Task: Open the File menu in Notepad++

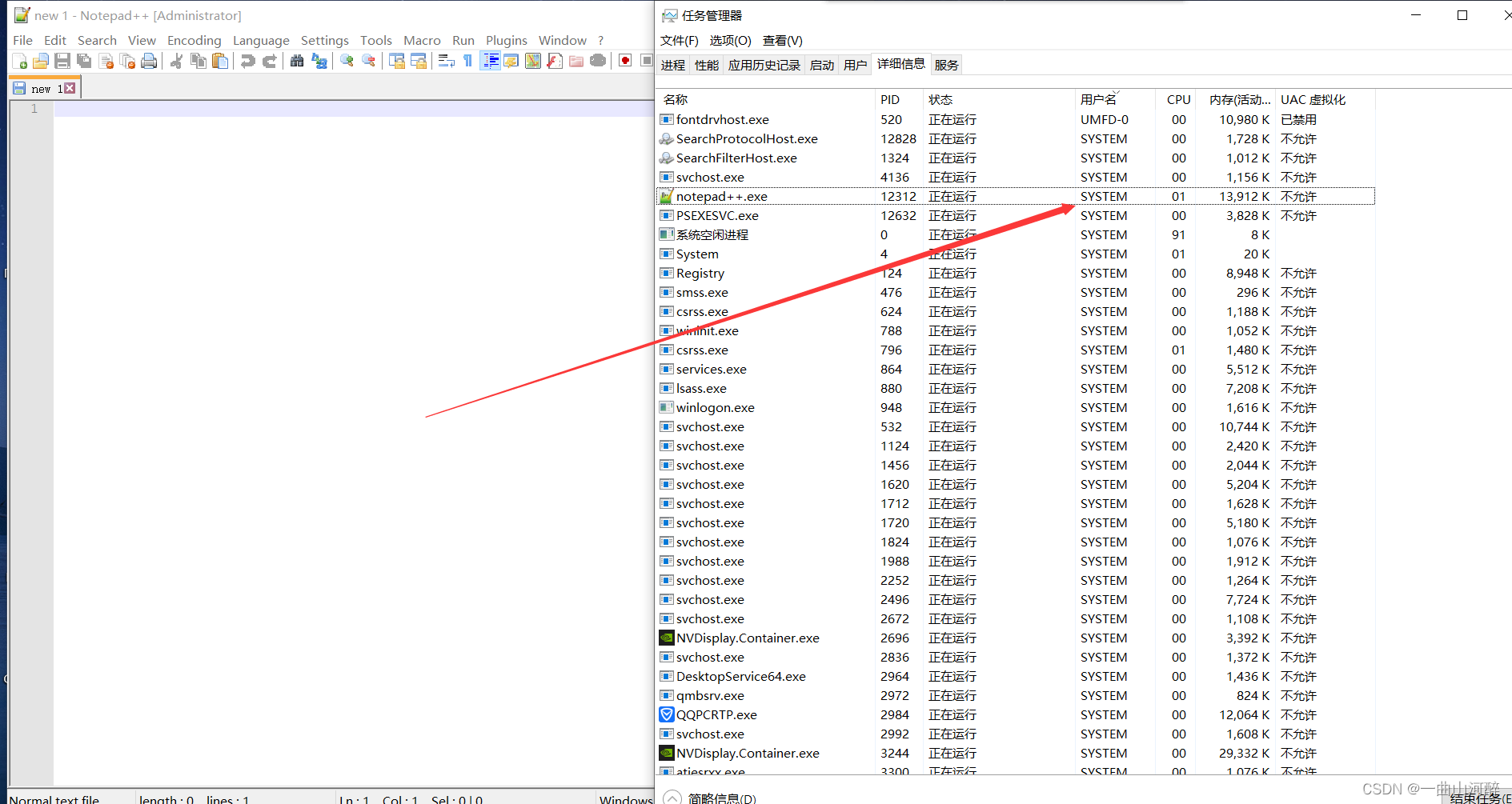Action: click(x=22, y=40)
